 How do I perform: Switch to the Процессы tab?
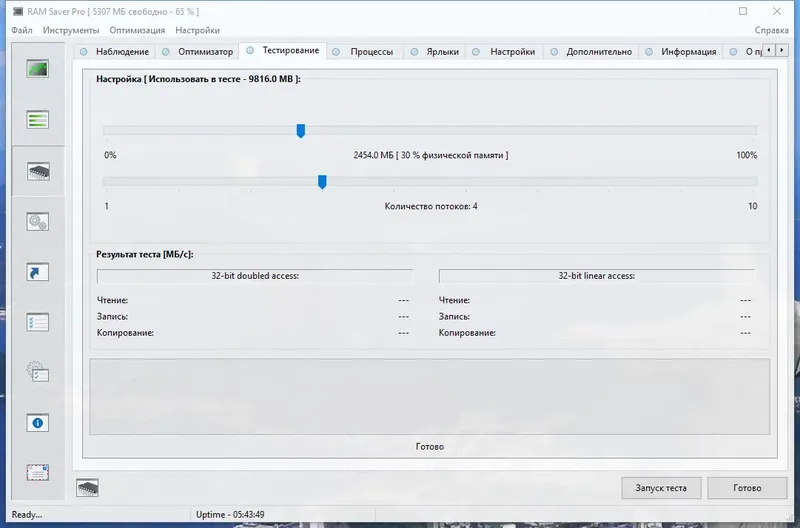pos(364,52)
